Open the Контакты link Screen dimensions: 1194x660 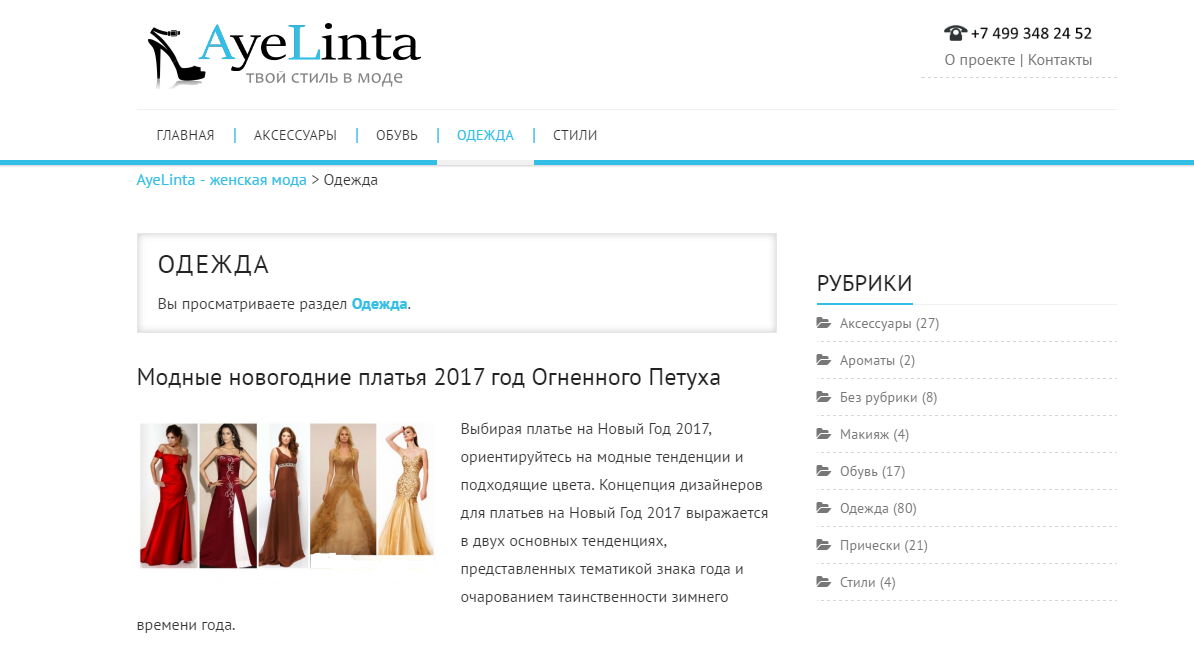1060,60
